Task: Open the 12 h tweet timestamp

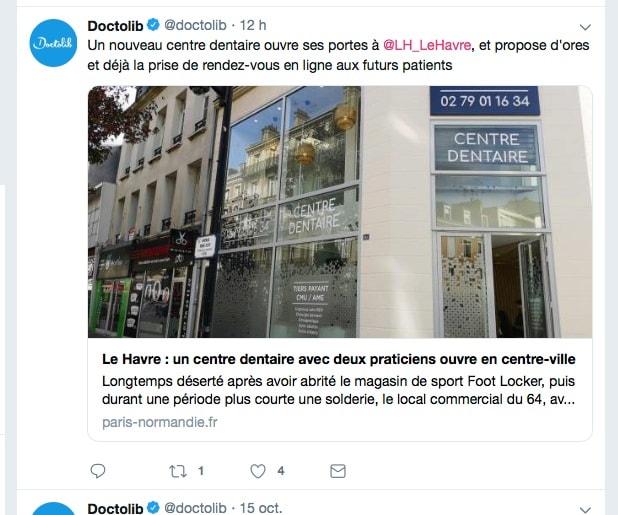Action: [x=253, y=25]
